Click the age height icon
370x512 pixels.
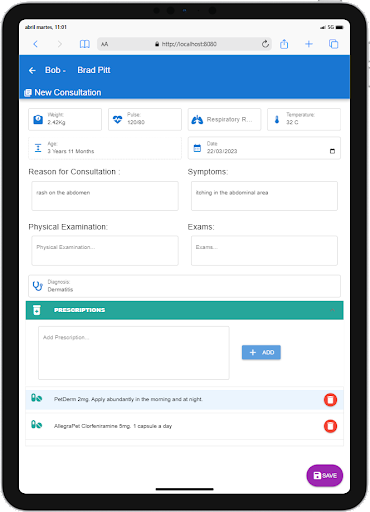[38, 148]
